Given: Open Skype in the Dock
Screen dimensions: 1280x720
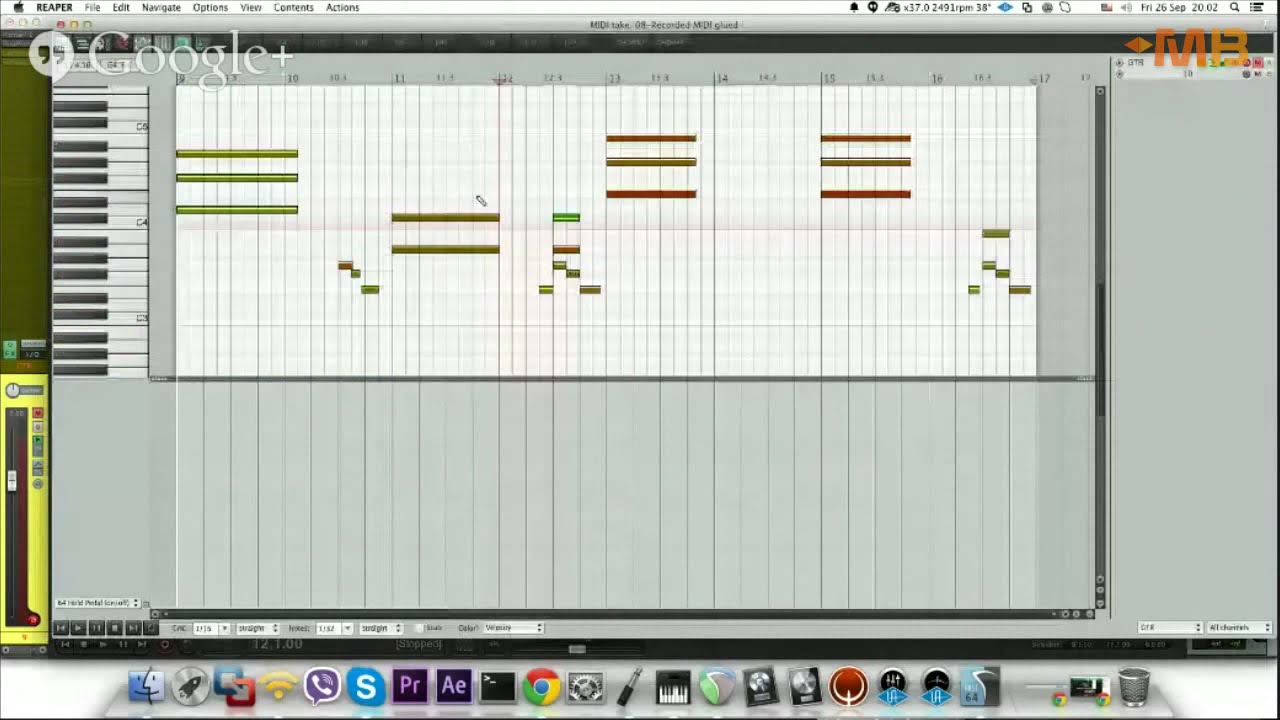Looking at the screenshot, I should coord(366,687).
